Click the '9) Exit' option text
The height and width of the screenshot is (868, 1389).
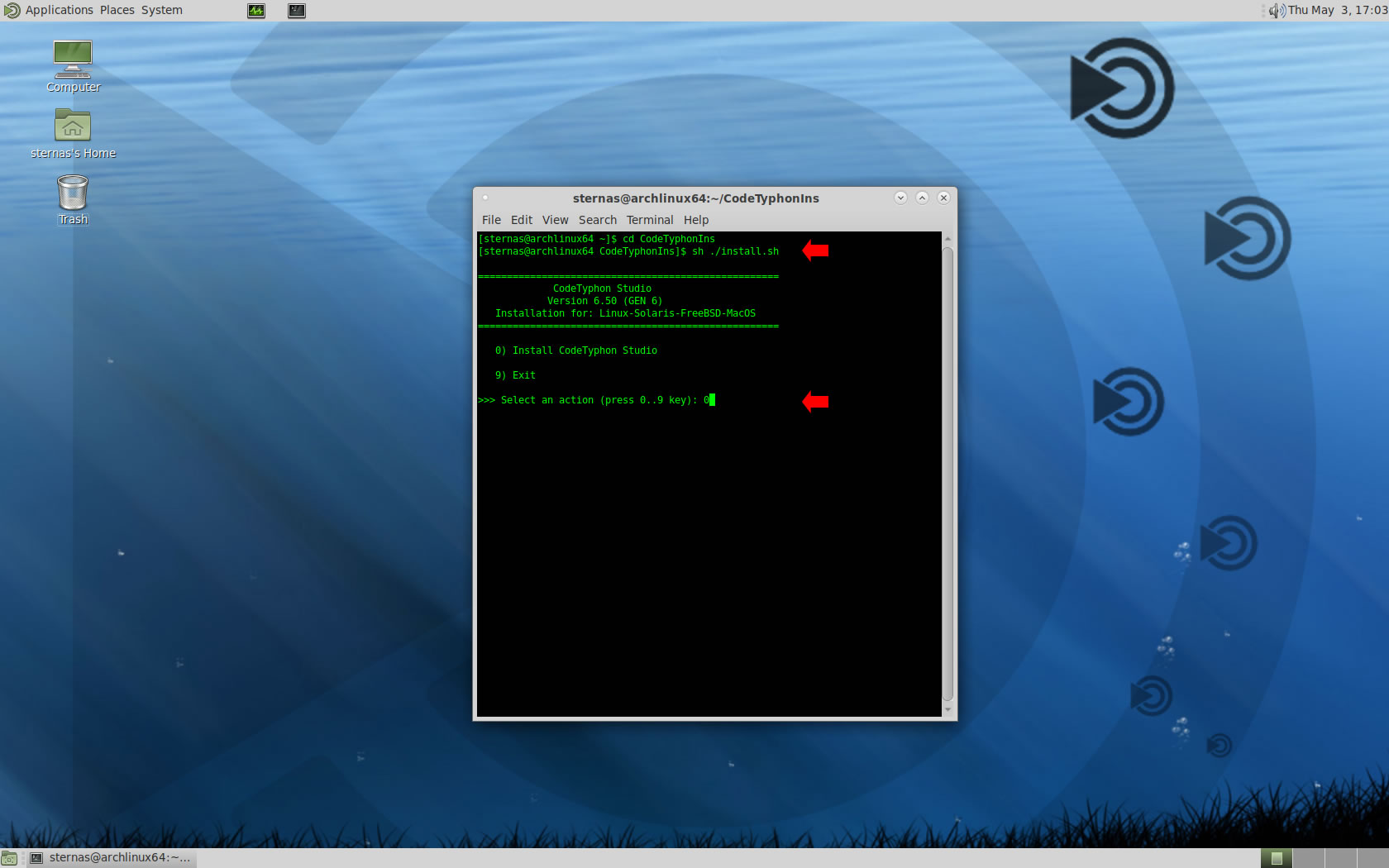tap(515, 375)
